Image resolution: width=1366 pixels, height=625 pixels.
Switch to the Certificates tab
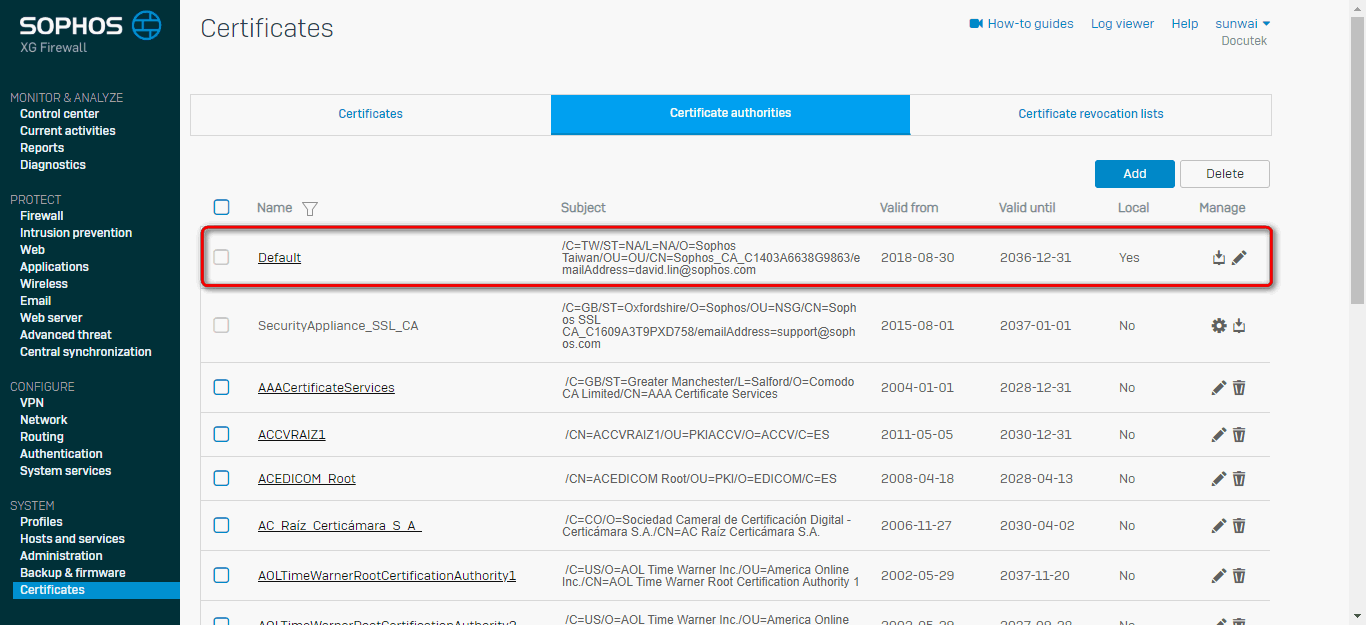coord(370,114)
